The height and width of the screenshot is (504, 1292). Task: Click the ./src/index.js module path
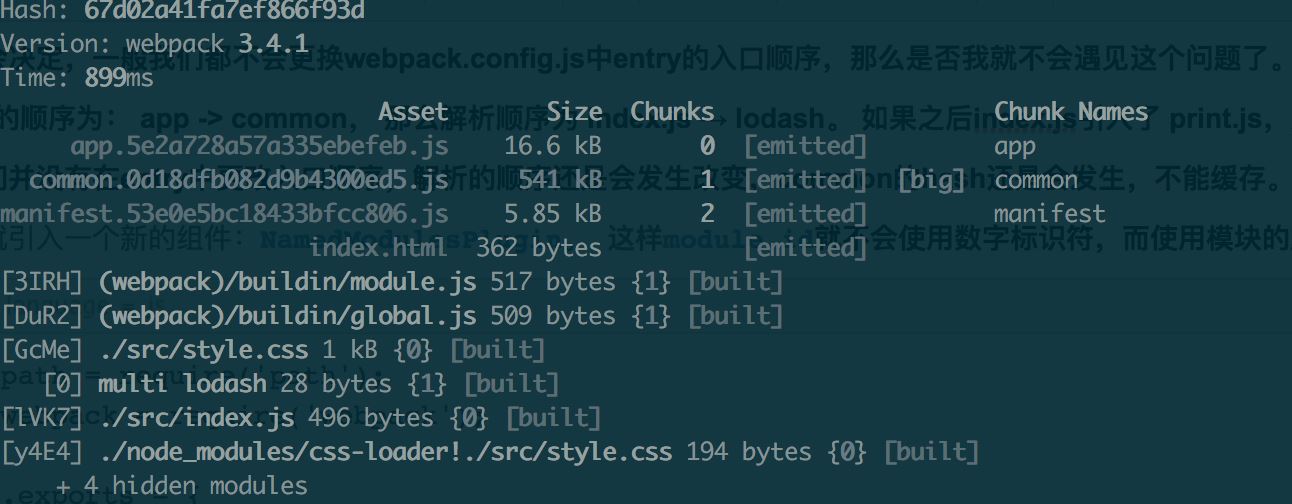point(196,417)
